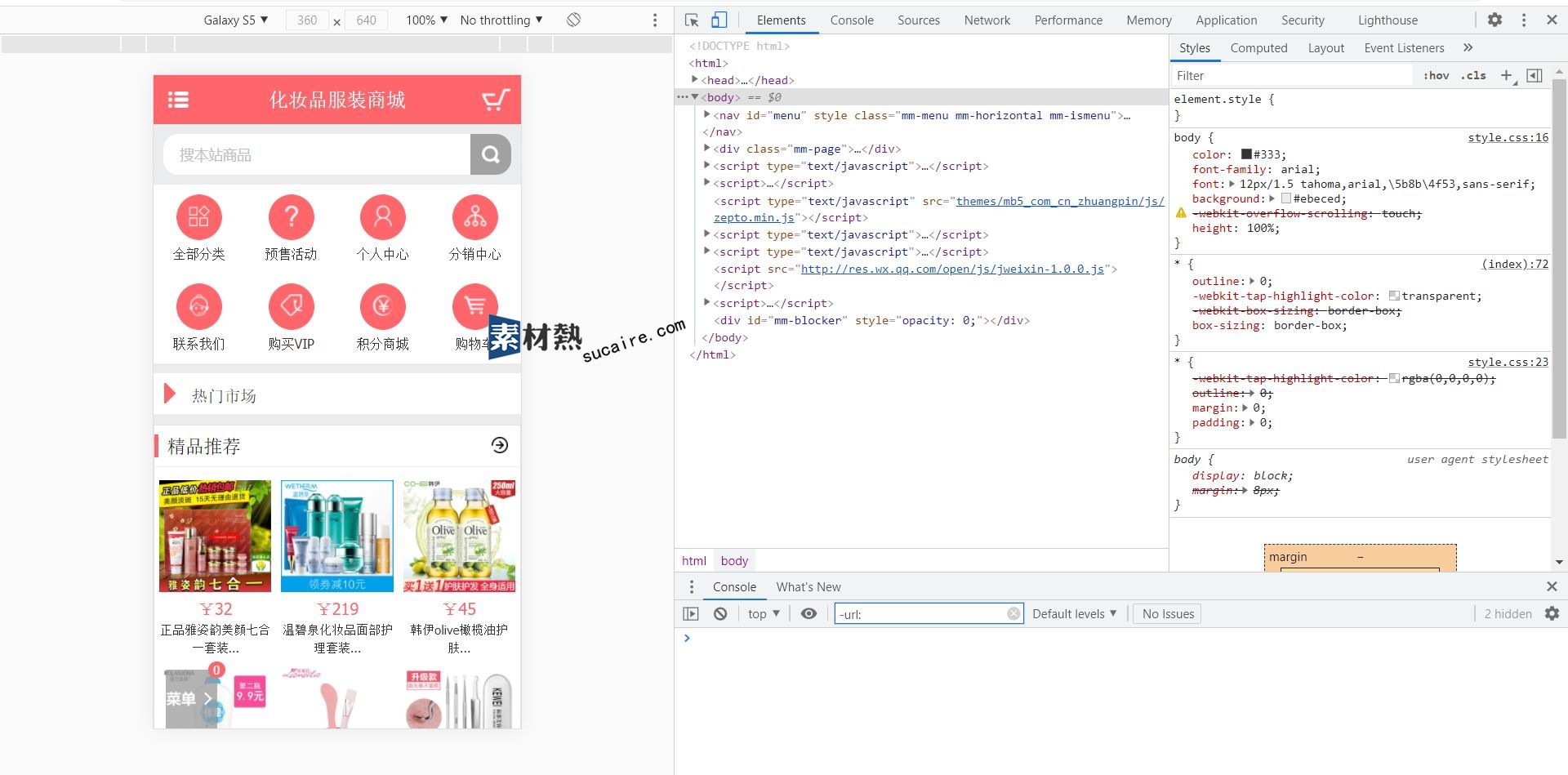1568x775 pixels.
Task: Click the rotate device icon
Action: tap(573, 20)
